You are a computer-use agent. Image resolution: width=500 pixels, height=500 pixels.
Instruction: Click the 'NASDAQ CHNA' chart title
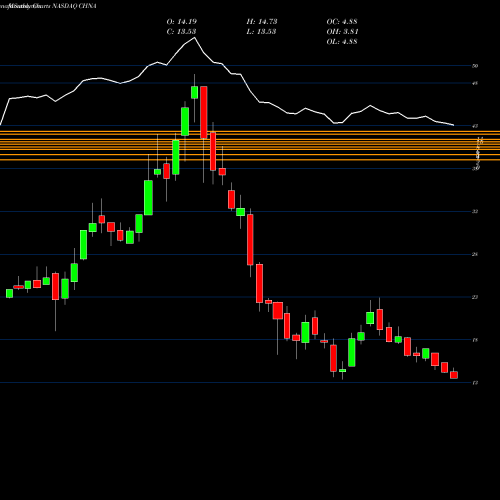[74, 6]
